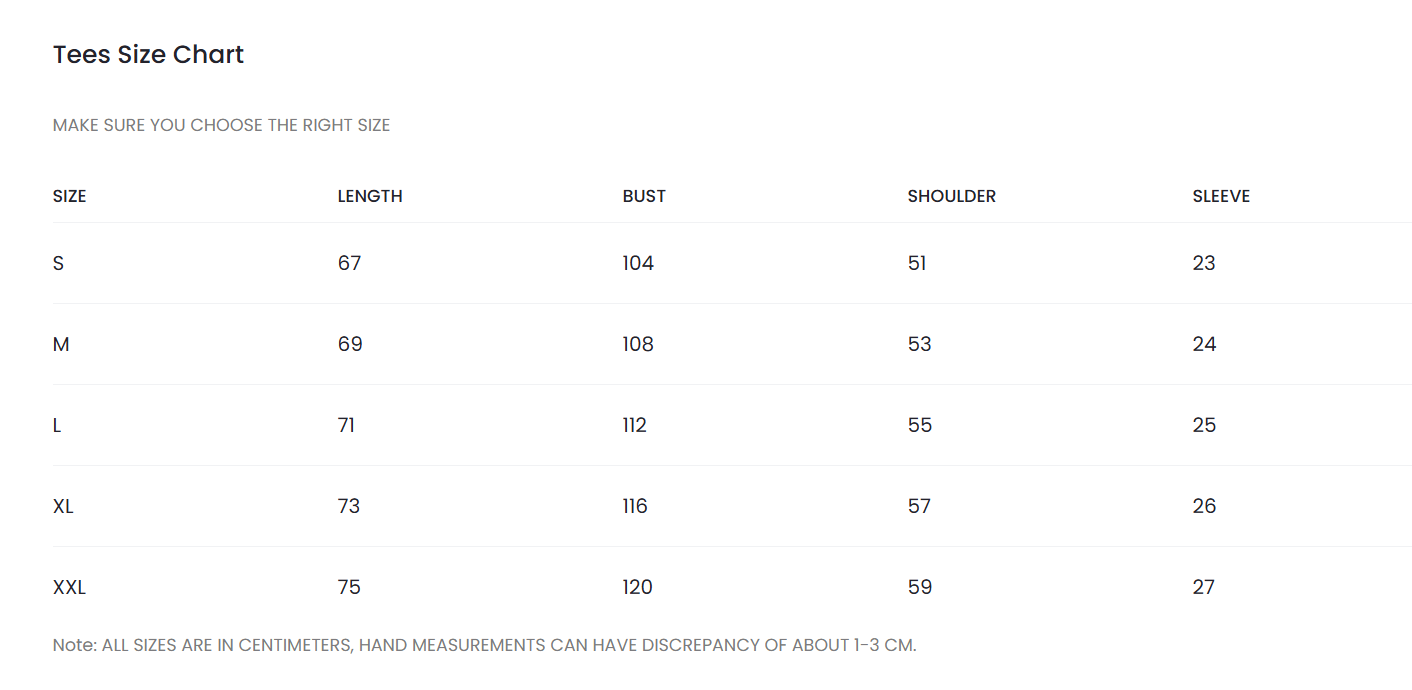Select the BUST column header

click(644, 196)
